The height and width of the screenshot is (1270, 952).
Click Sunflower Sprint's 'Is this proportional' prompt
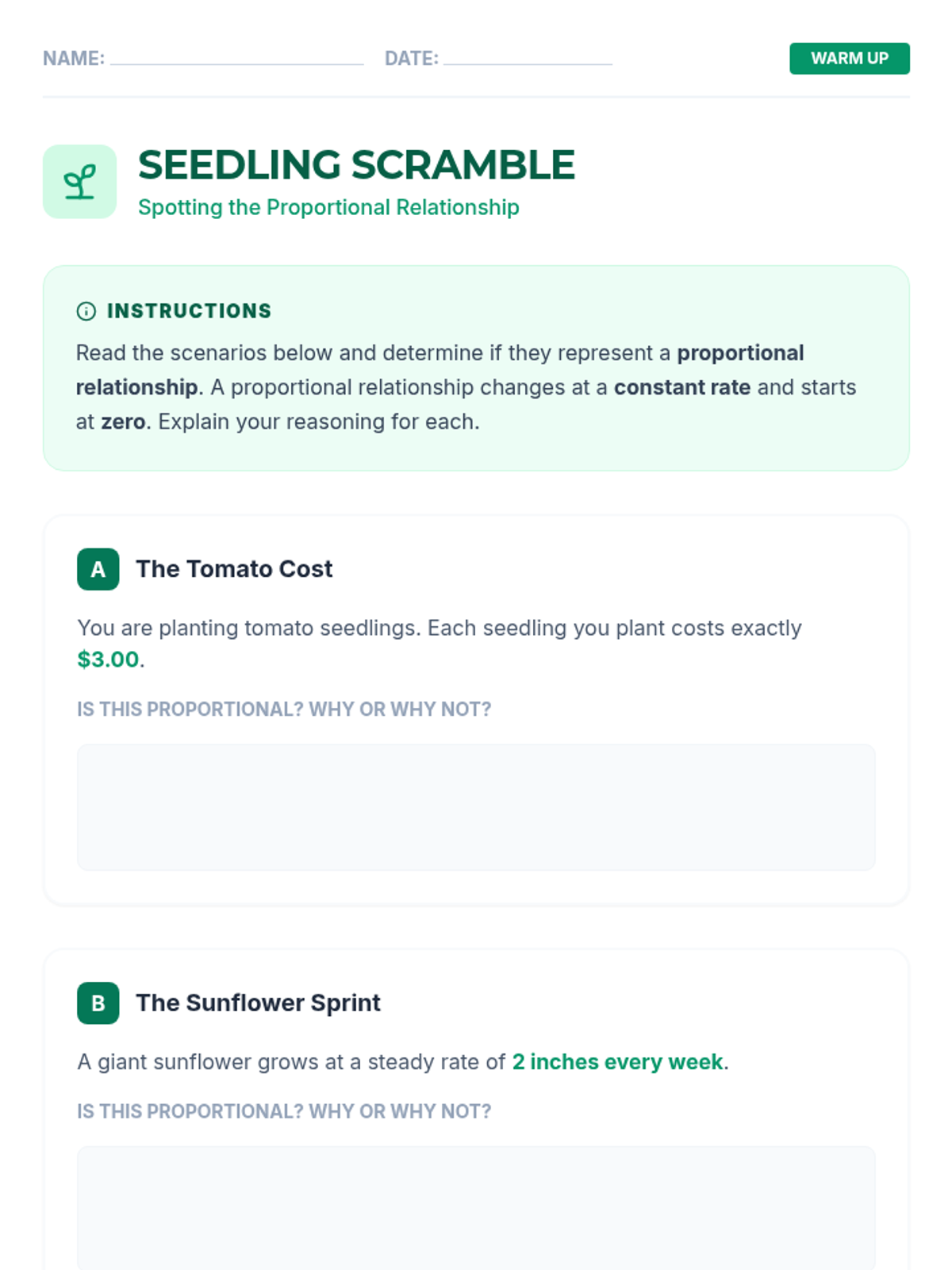tap(284, 1111)
